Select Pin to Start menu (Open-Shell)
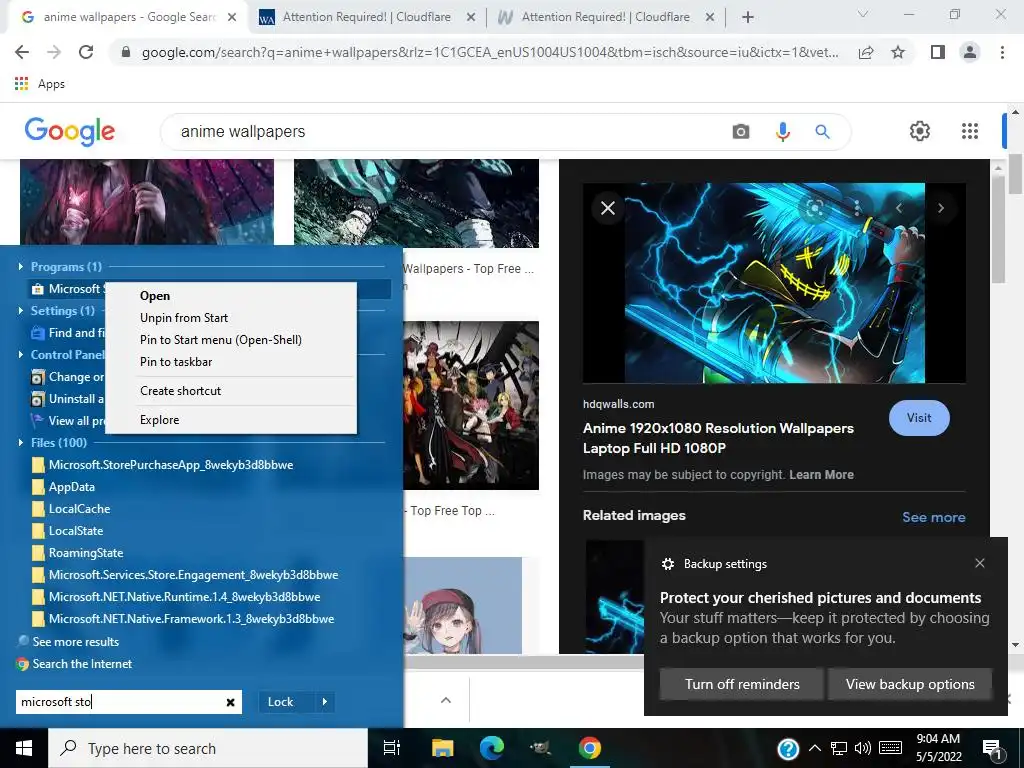The image size is (1024, 768). (221, 340)
